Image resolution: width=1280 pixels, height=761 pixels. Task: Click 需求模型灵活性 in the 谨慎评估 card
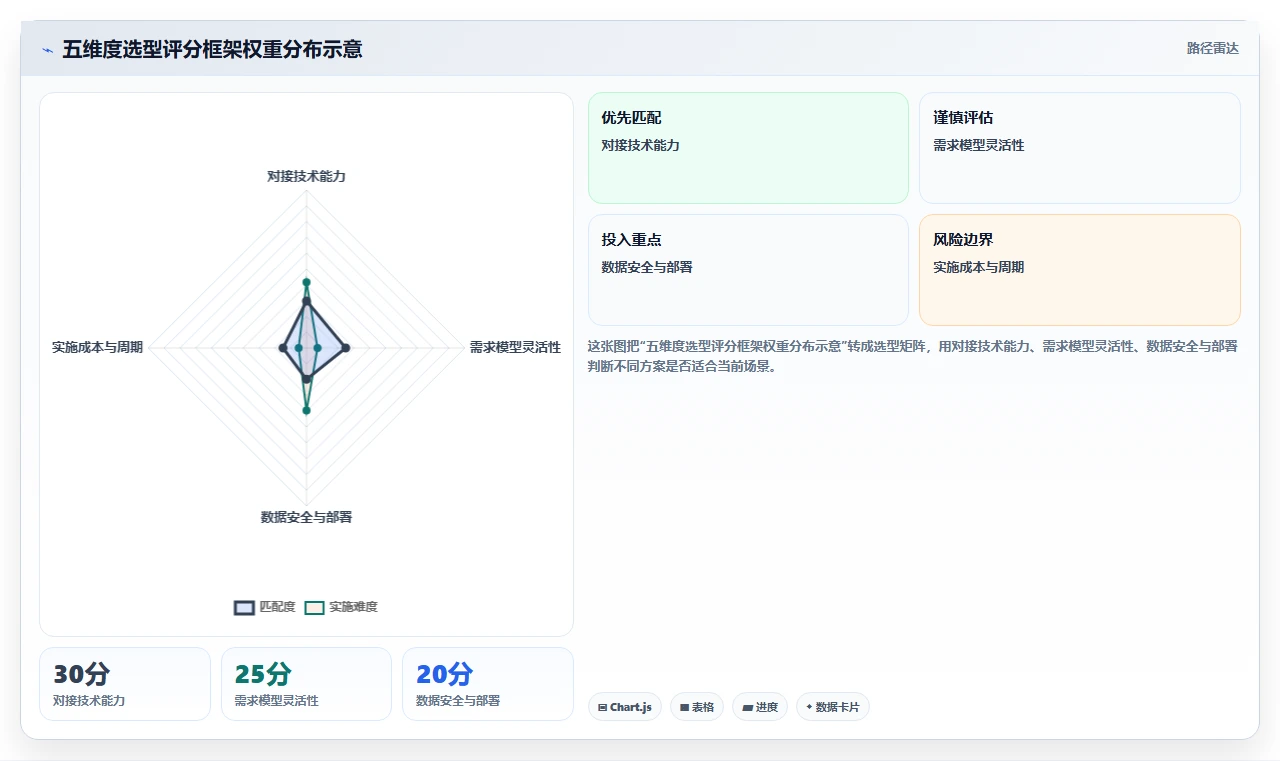click(x=979, y=145)
